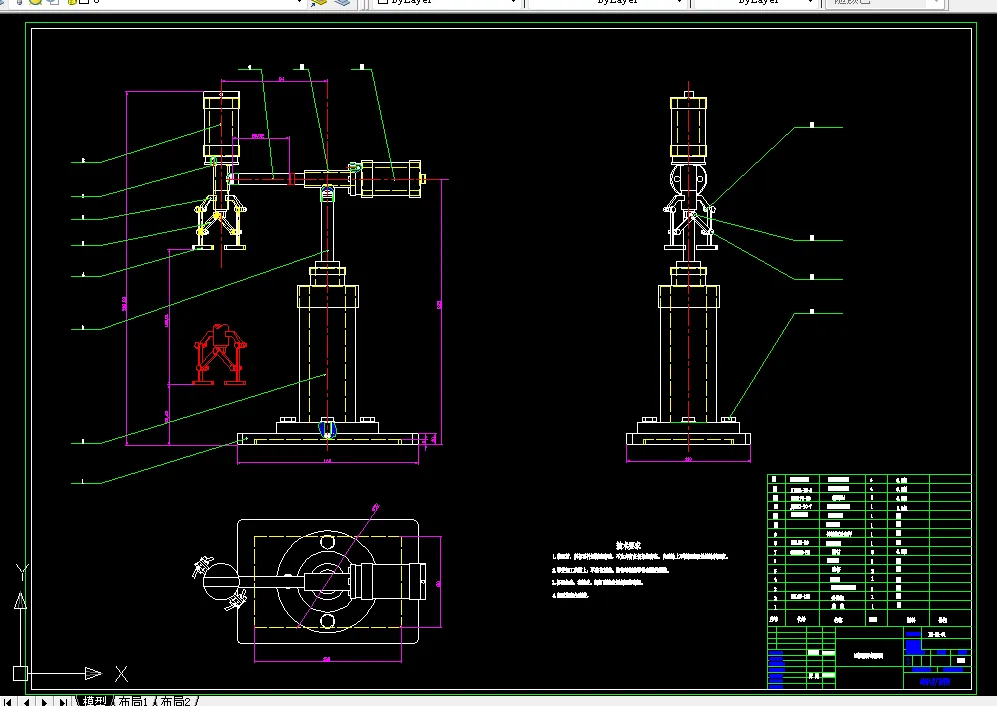997x706 pixels.
Task: Open the layer list dropdown arrow
Action: [x=299, y=3]
